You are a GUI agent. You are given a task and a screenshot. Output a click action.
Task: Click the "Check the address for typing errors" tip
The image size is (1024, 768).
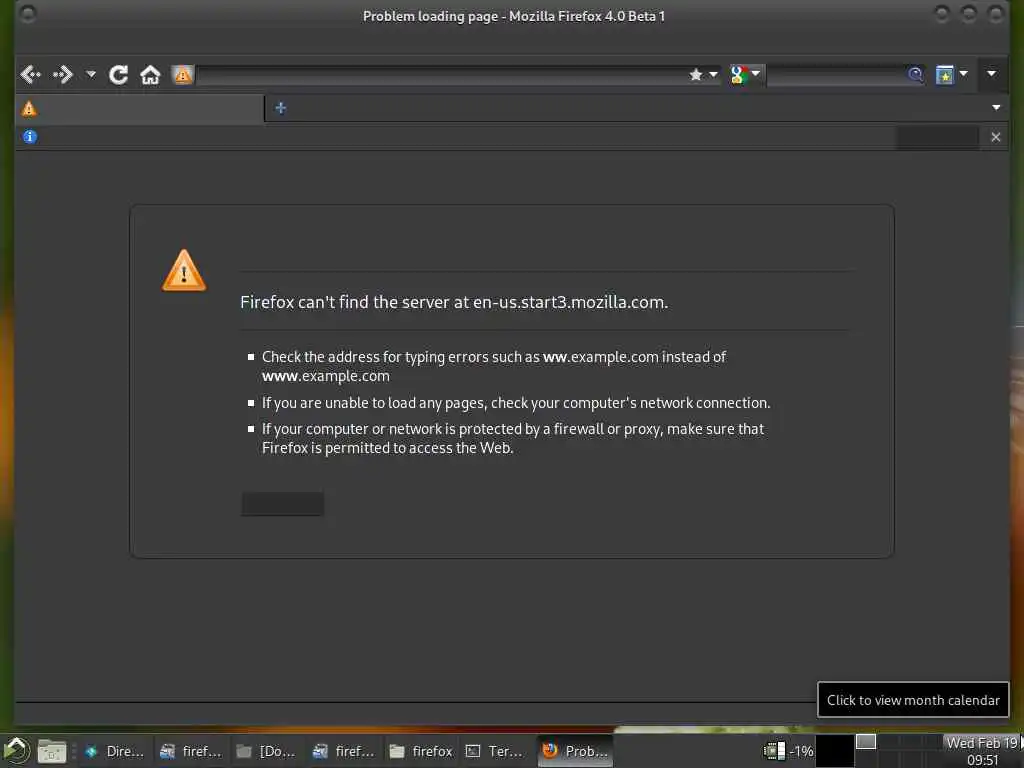tap(494, 366)
